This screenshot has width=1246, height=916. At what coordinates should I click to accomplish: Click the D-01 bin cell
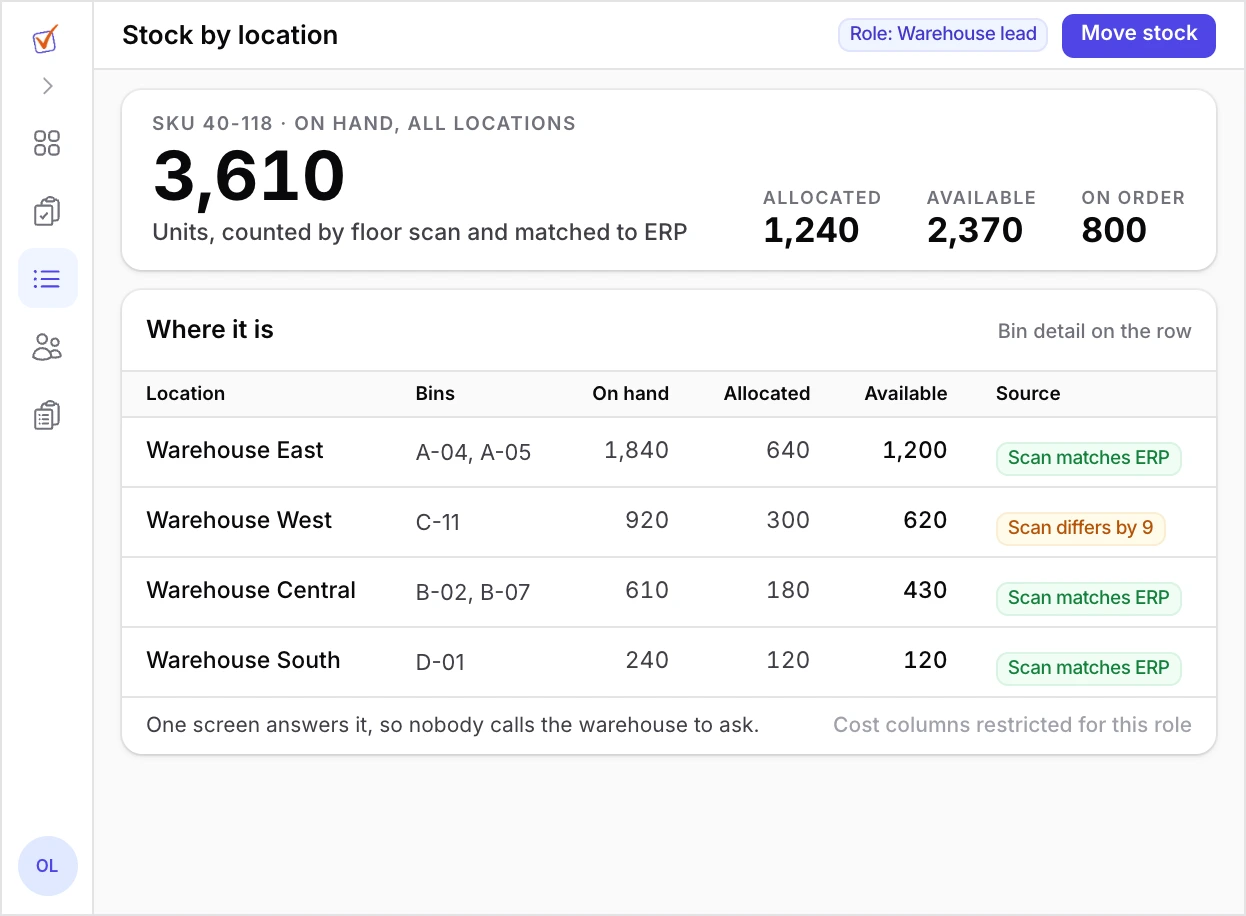[440, 663]
